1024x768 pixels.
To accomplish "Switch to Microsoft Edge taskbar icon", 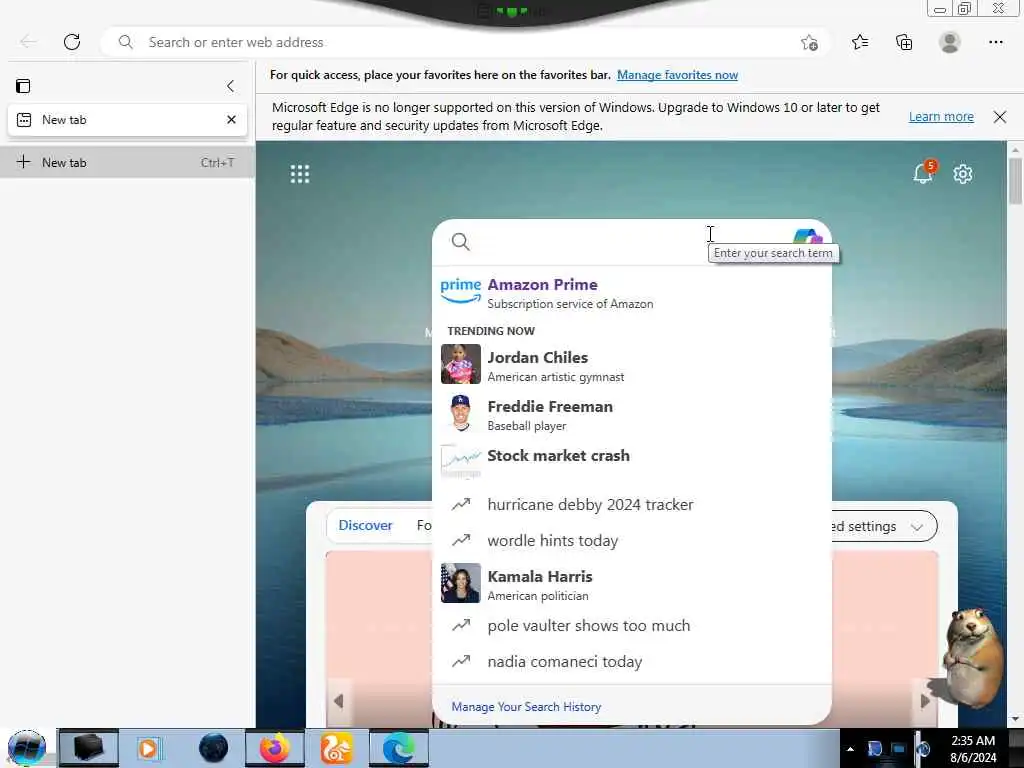I will point(399,748).
